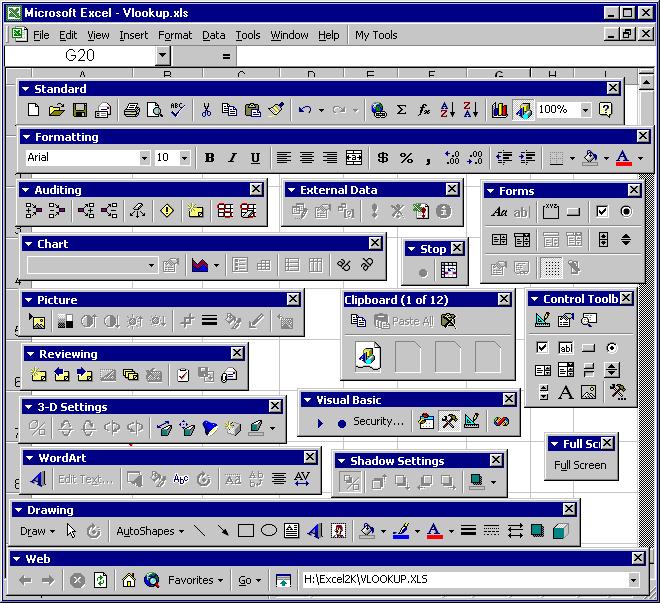Open Favorites dropdown in Web toolbar
This screenshot has width=660, height=603.
tap(195, 580)
